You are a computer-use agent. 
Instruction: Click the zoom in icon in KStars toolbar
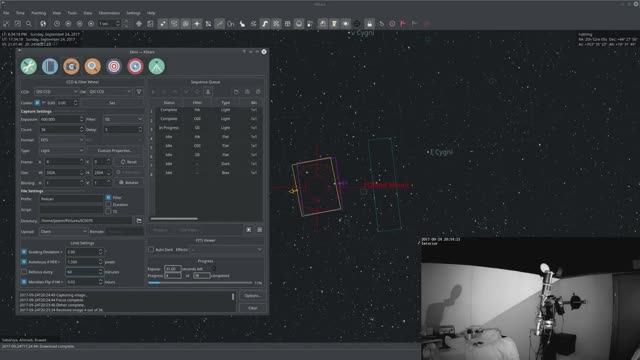pos(6,24)
